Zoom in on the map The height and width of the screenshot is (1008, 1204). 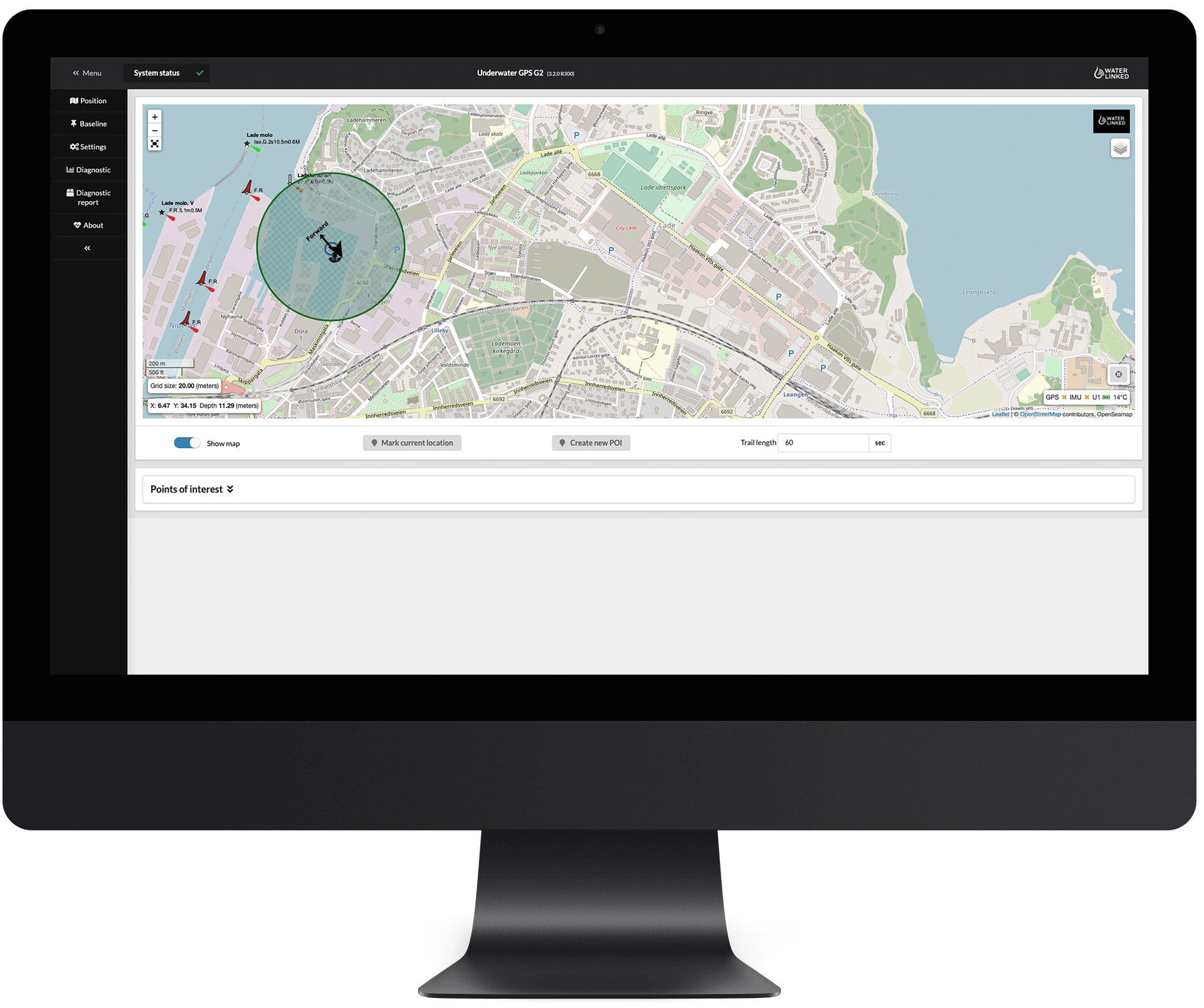pyautogui.click(x=155, y=117)
